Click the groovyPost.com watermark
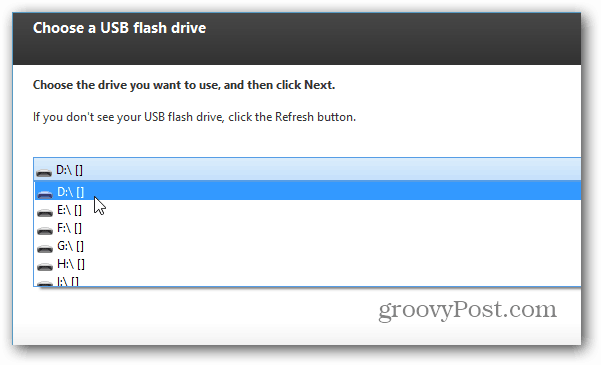This screenshot has height=365, width=601. pos(467,310)
